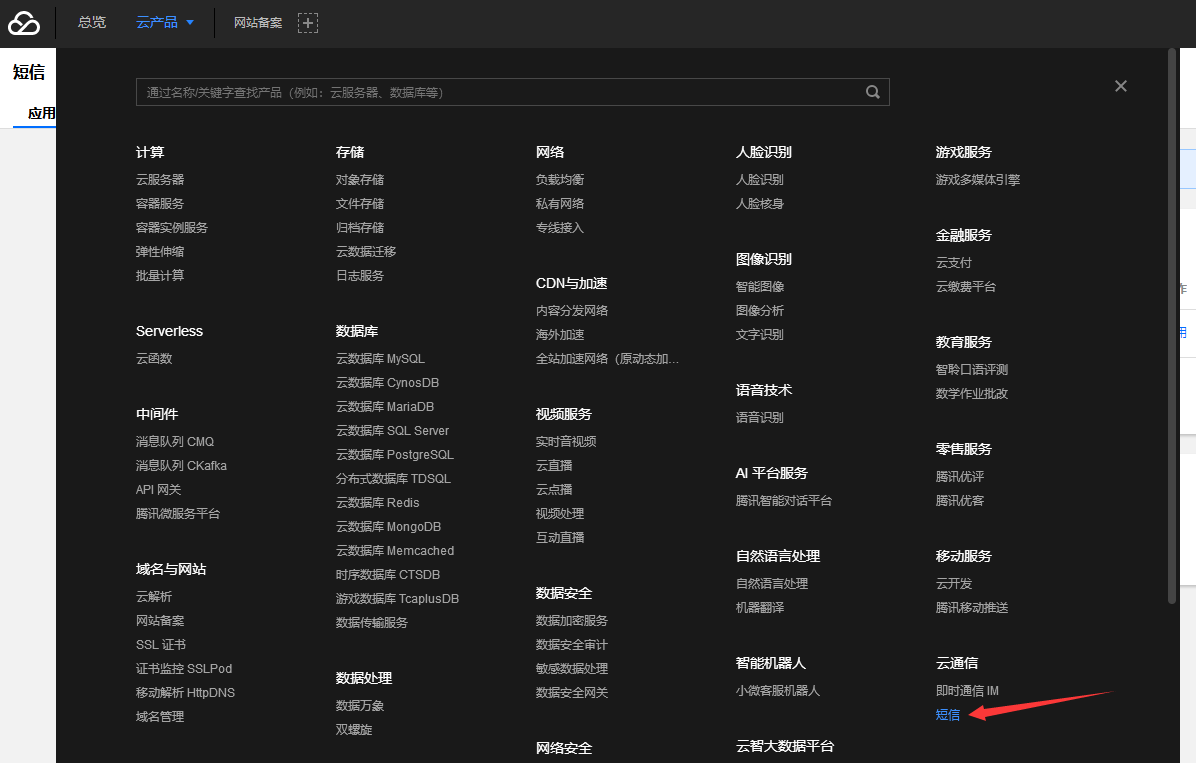Open 数据传输服务 link
The width and height of the screenshot is (1196, 763).
(x=372, y=623)
